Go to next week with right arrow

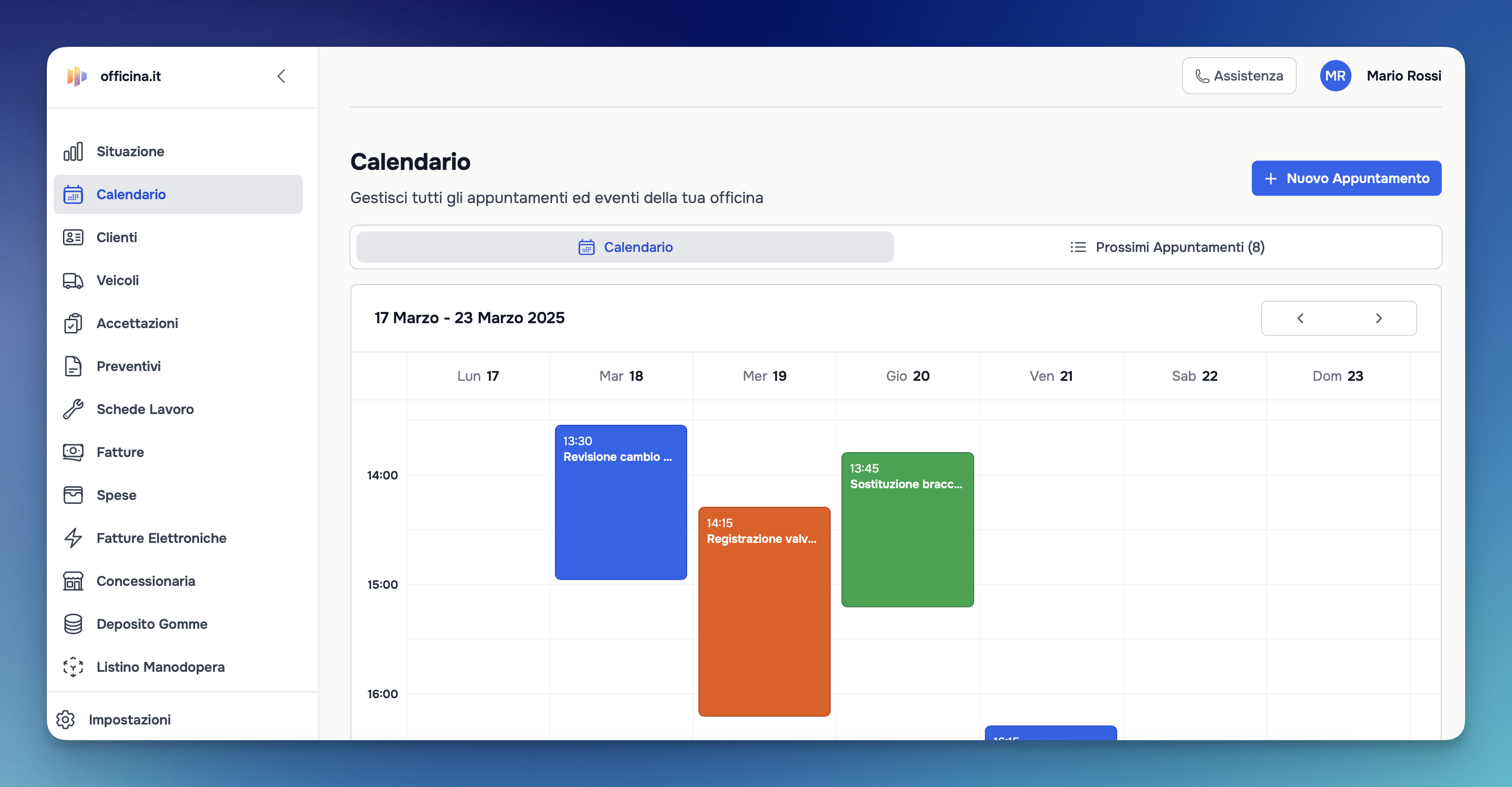coord(1379,318)
